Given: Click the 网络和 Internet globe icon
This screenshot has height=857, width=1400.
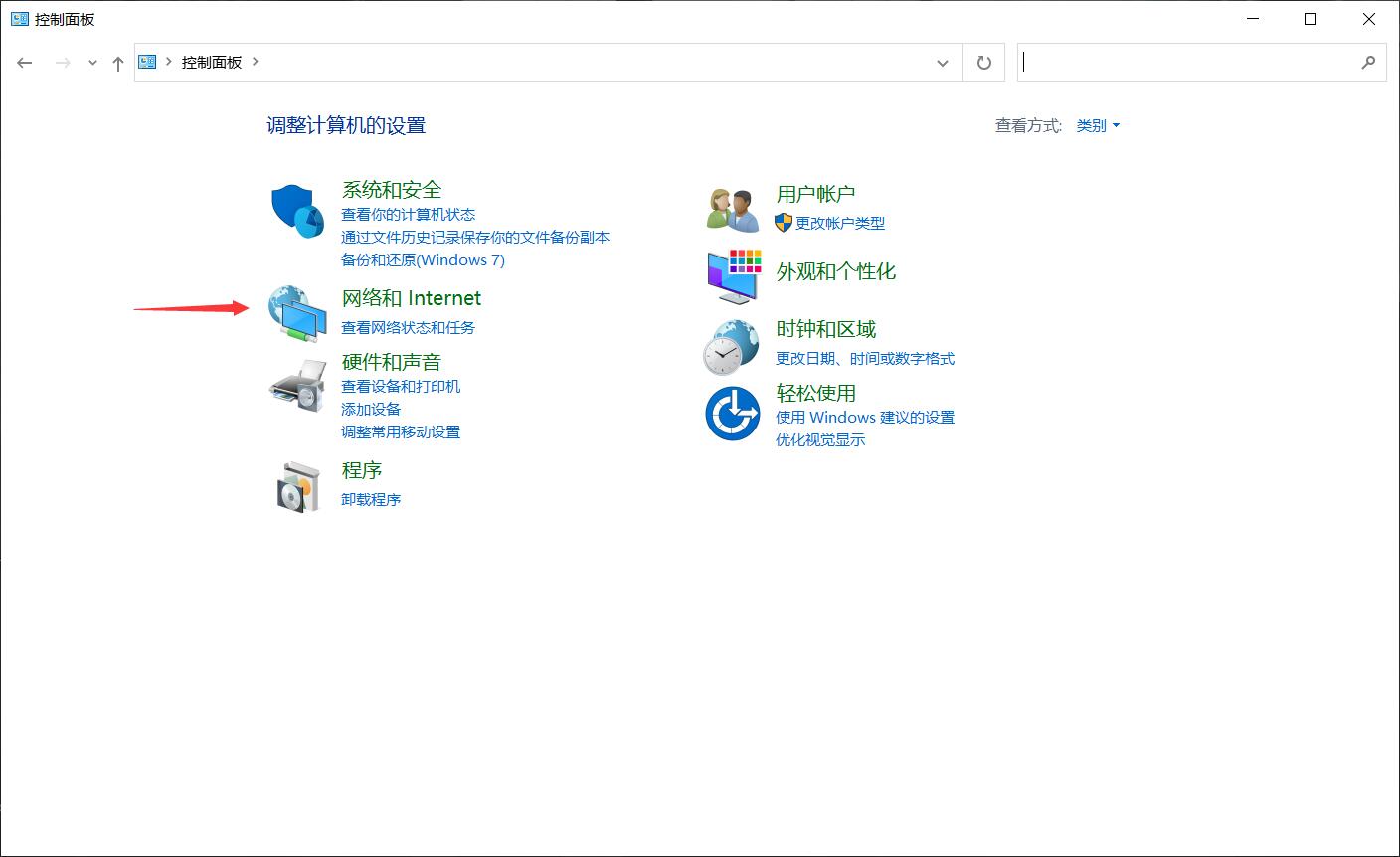Looking at the screenshot, I should coord(297,313).
